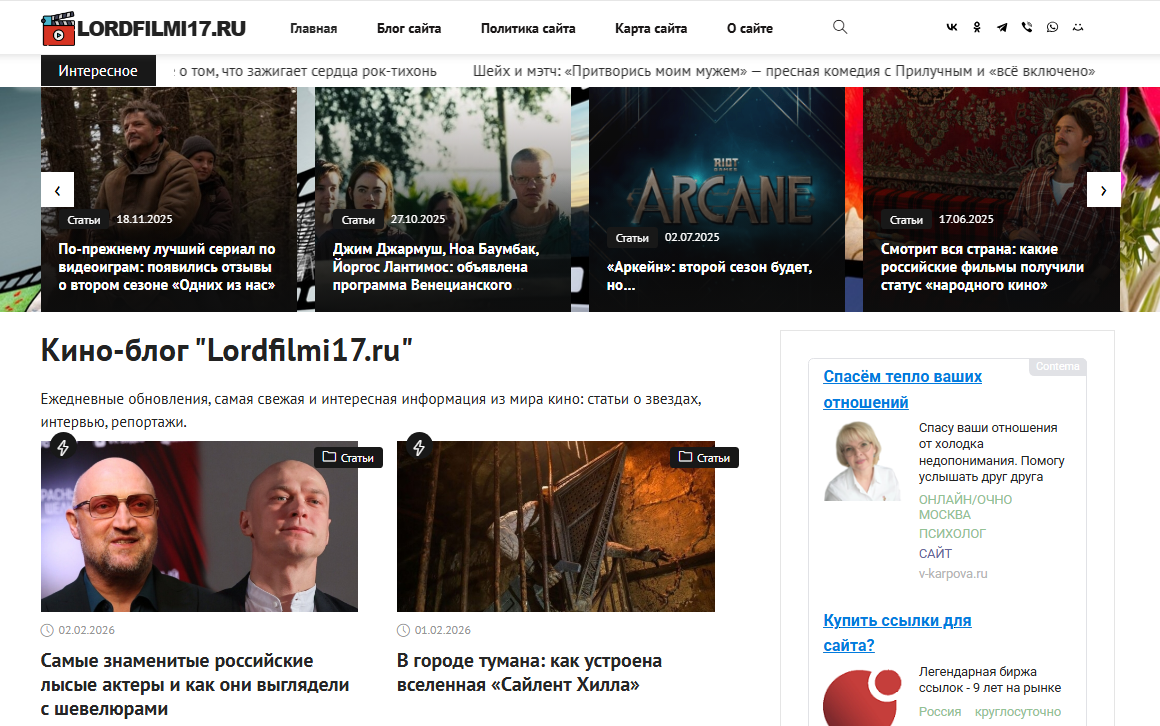
Task: Click Статьи category badge on bald actors post
Action: click(348, 457)
